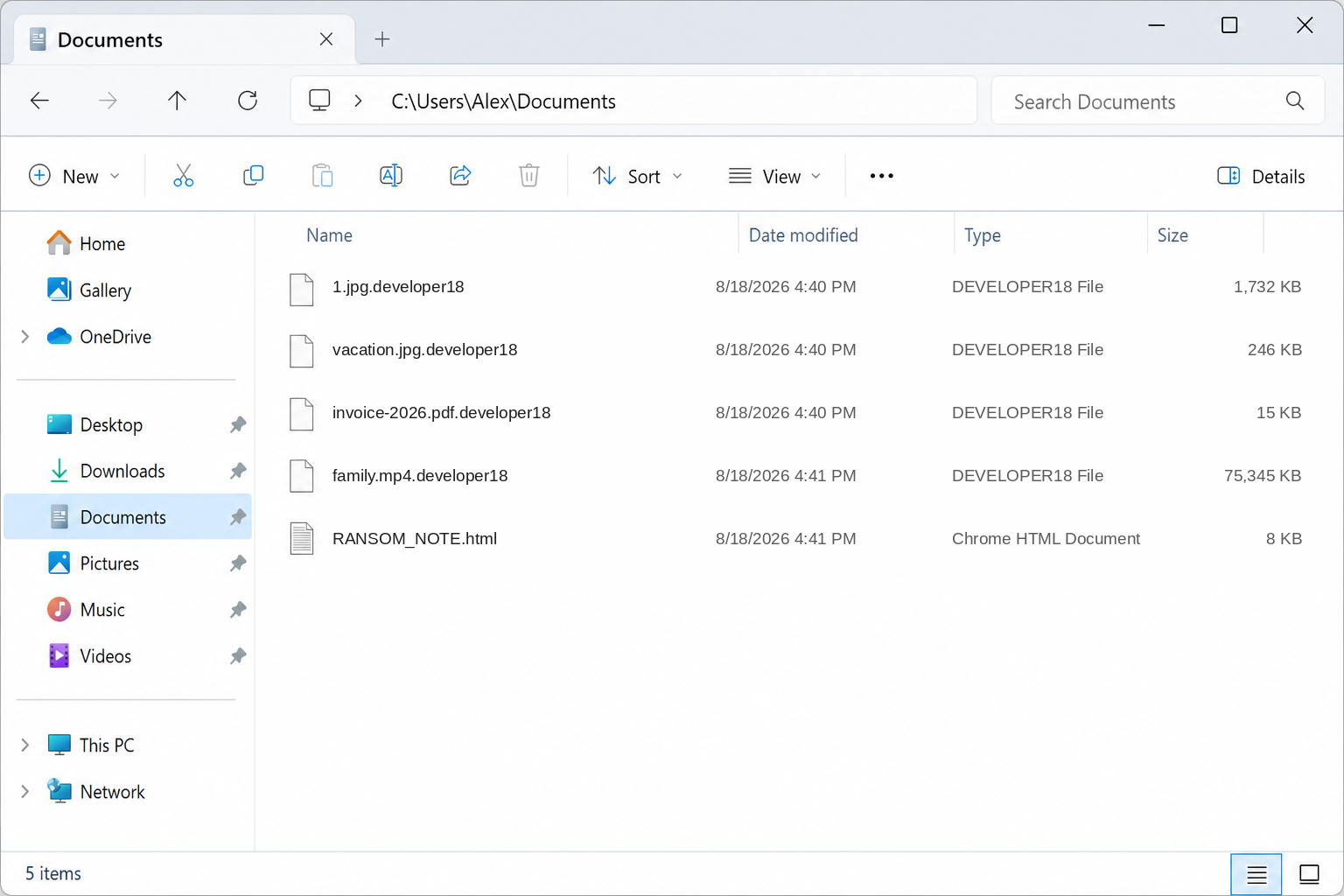Viewport: 1344px width, 896px height.
Task: Click the Chrome HTML Document type cell
Action: [1046, 539]
